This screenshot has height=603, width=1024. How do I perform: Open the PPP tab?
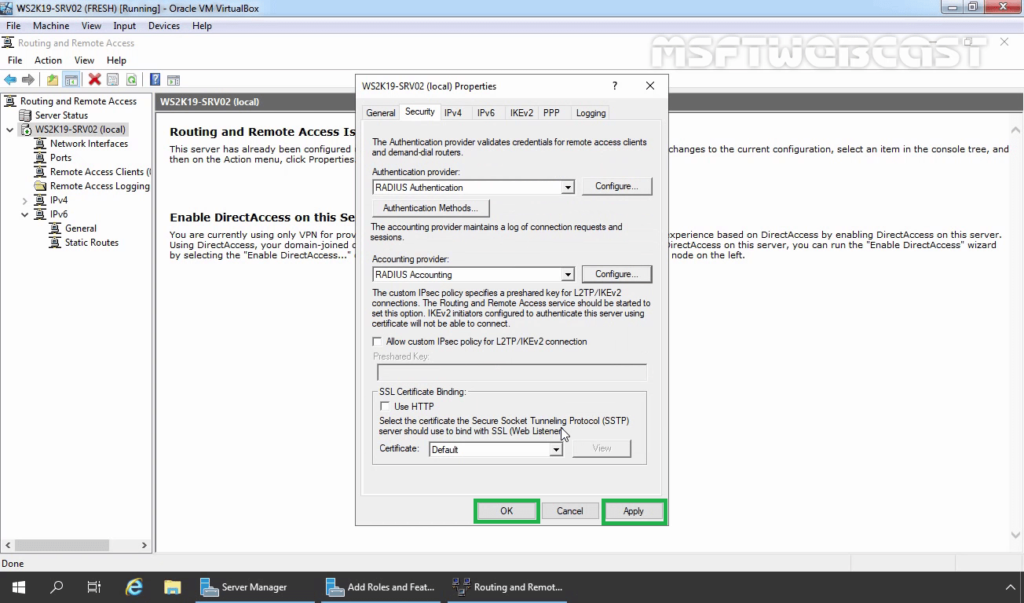pos(551,113)
